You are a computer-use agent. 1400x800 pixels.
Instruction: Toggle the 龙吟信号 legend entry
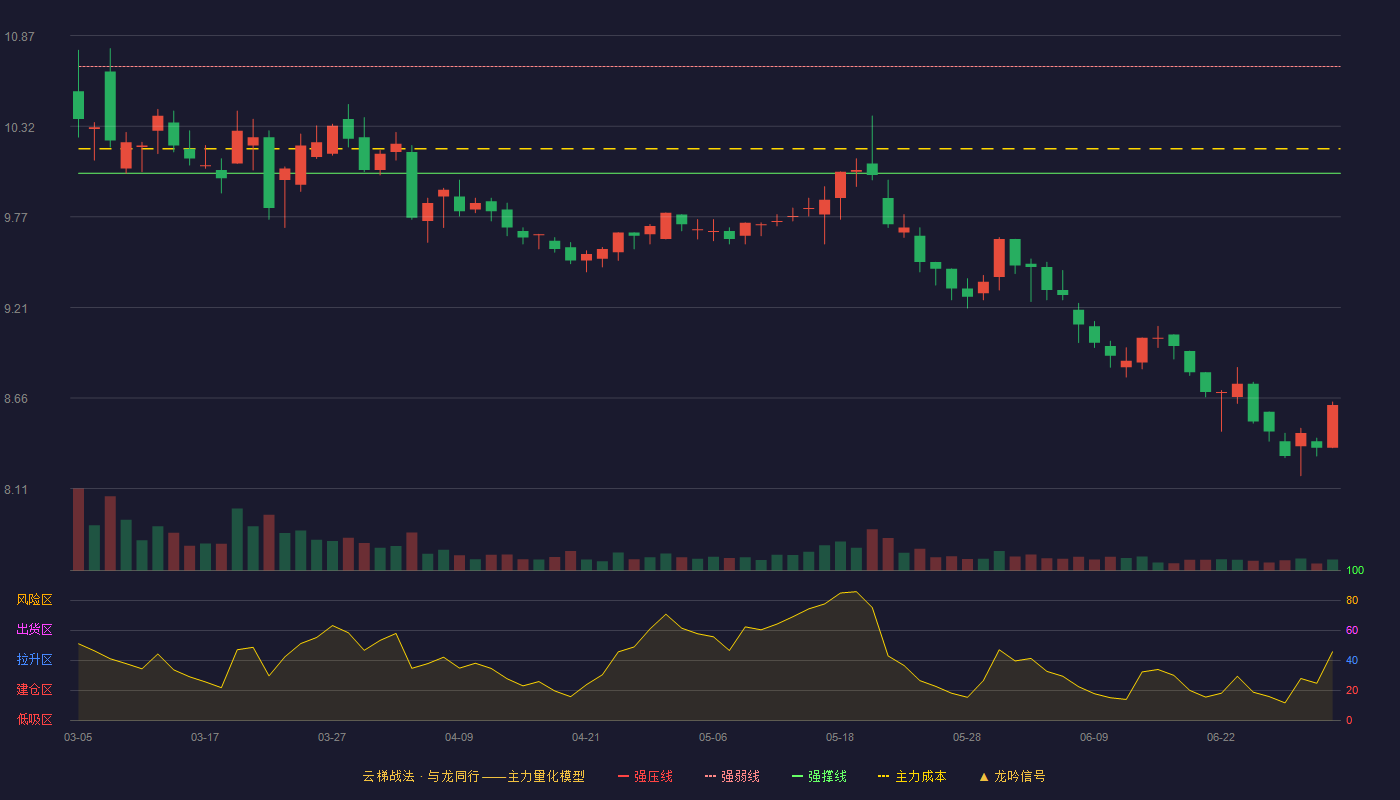[1012, 776]
